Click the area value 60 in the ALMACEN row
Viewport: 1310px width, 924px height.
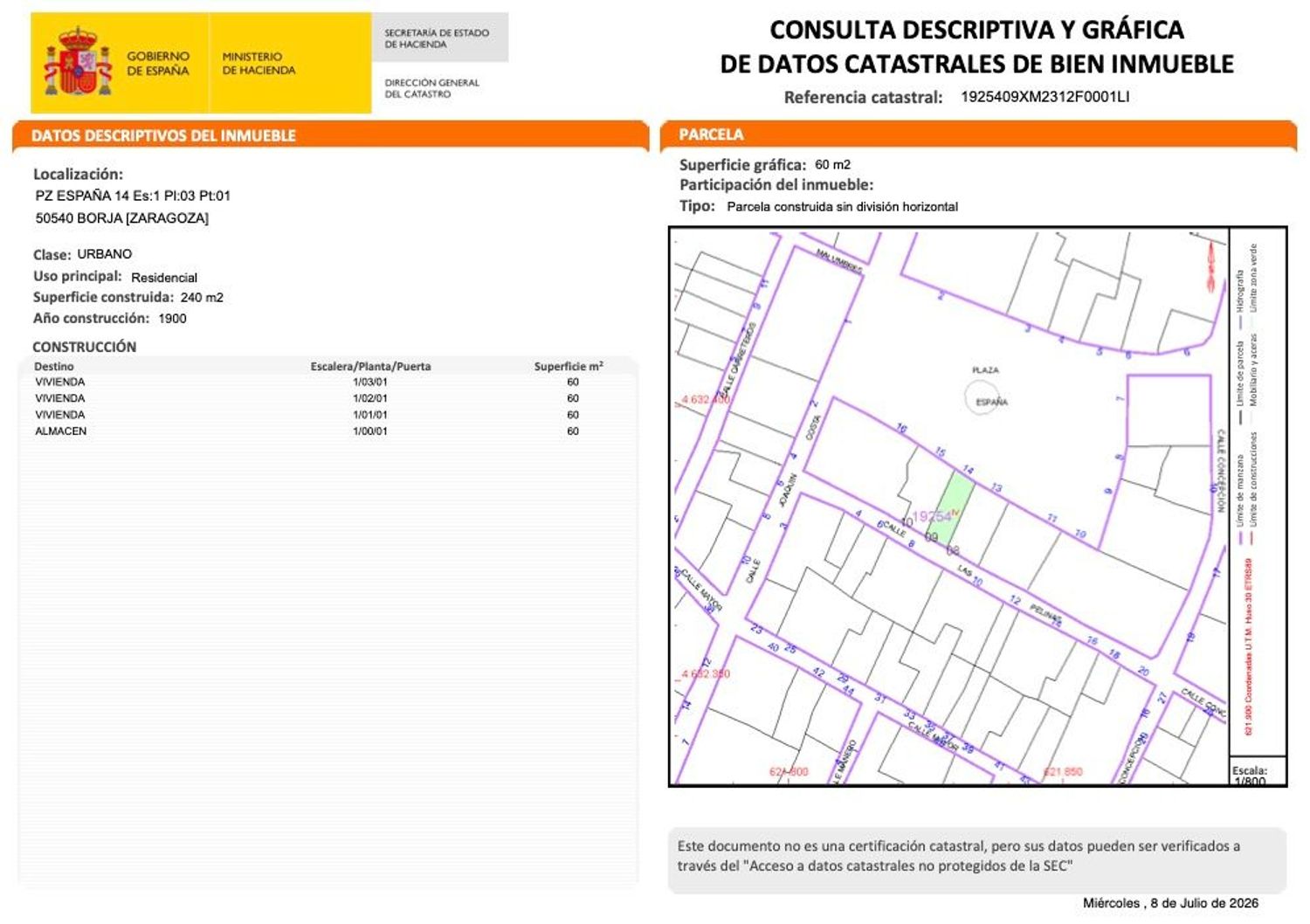(x=573, y=431)
